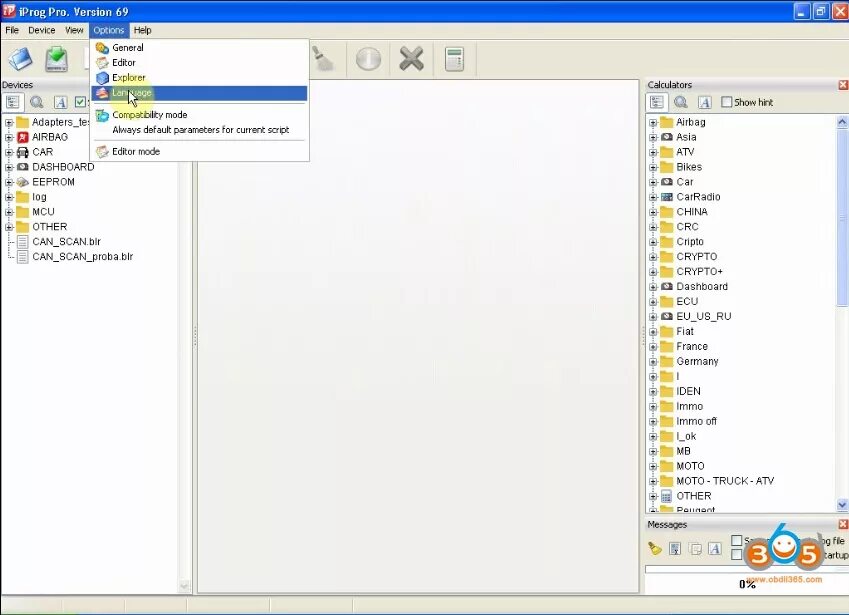The width and height of the screenshot is (849, 615).
Task: Click the font 'A' icon in Messages panel
Action: [x=715, y=548]
